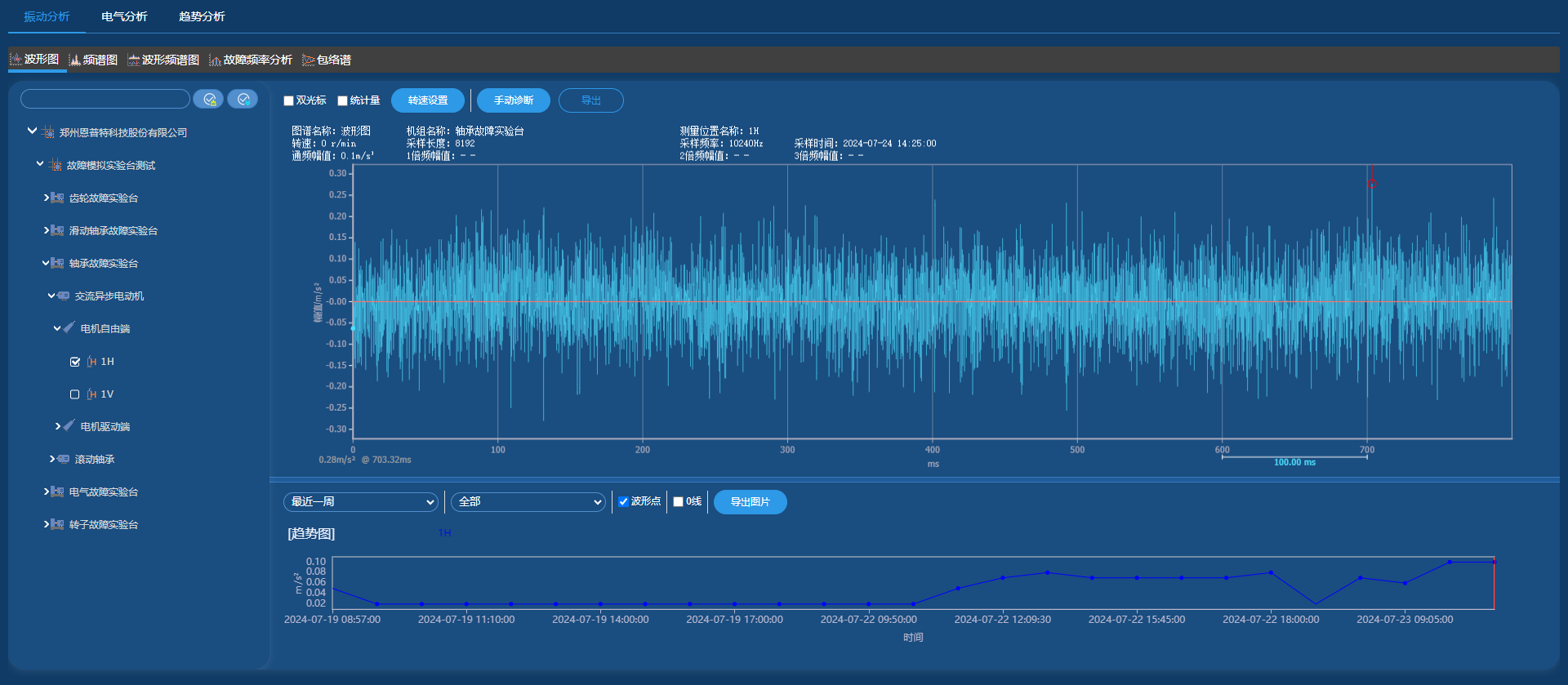Enable the 双光标 dual cursor checkbox

[x=288, y=100]
